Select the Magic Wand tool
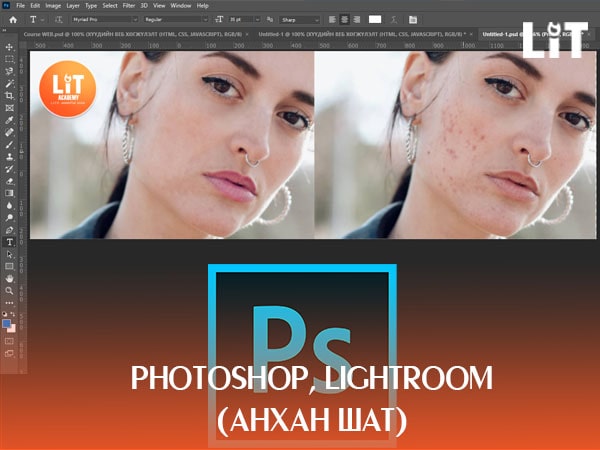 9,83
